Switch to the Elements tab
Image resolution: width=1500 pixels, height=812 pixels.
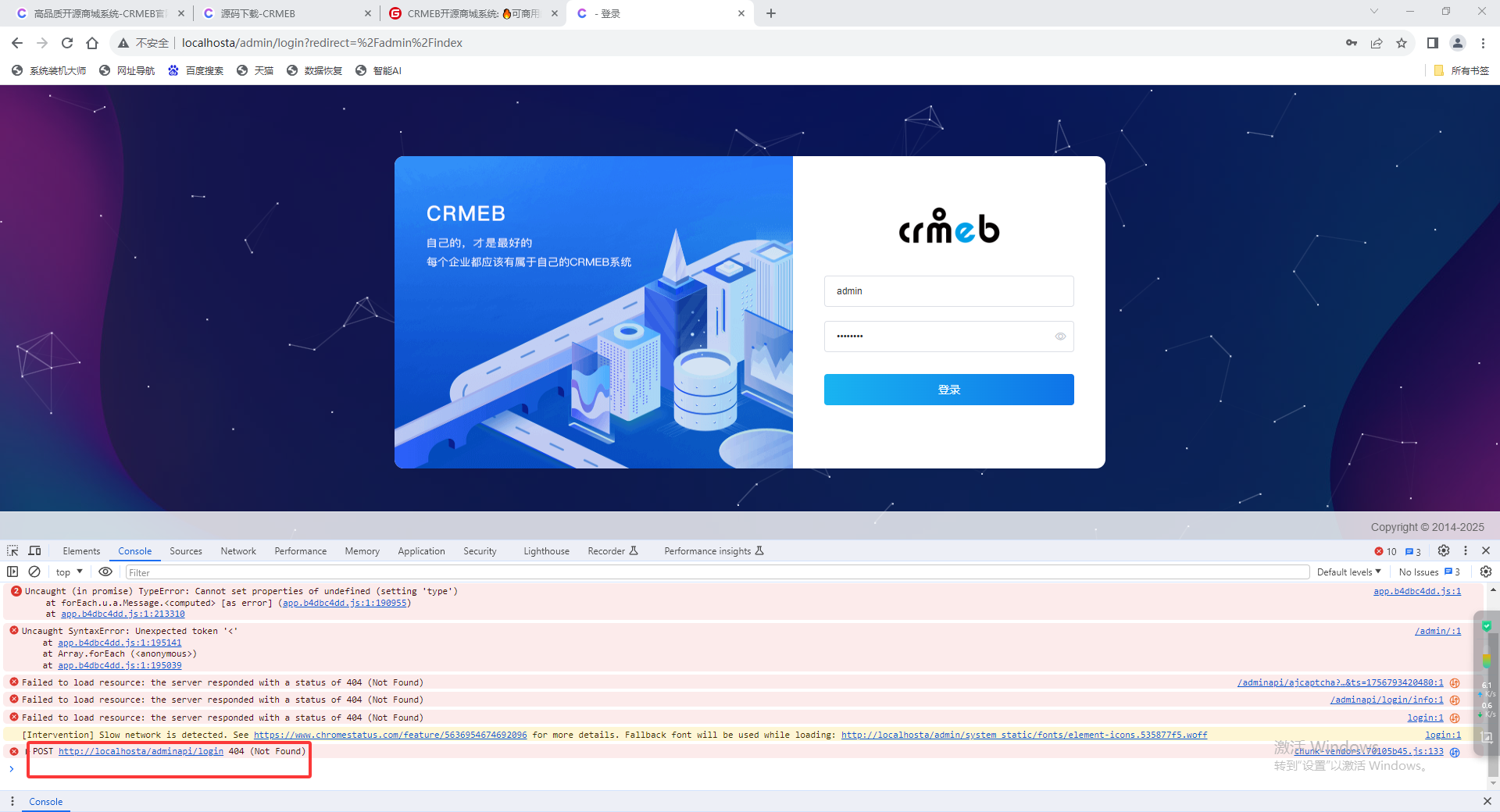[81, 551]
